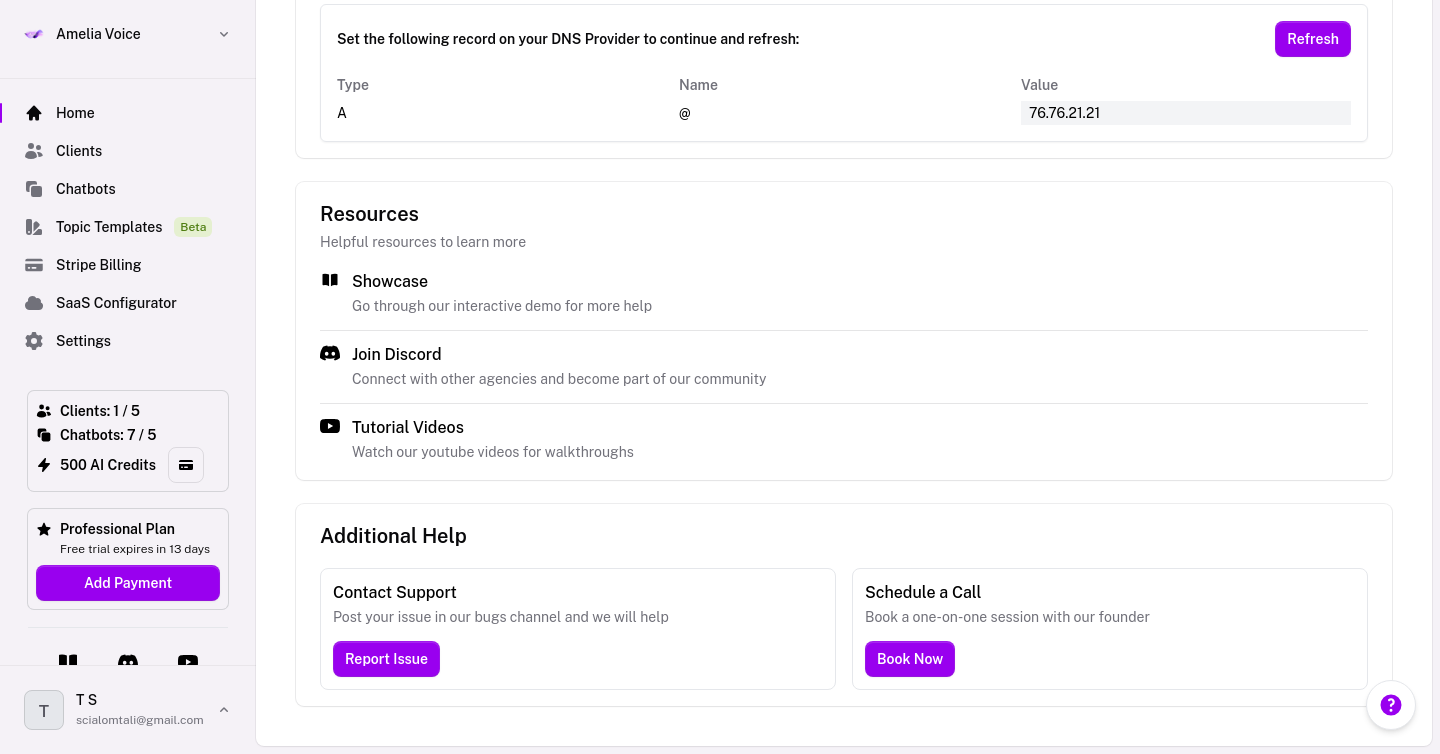Navigate to Topic Templates
Image resolution: width=1440 pixels, height=754 pixels.
tap(109, 227)
